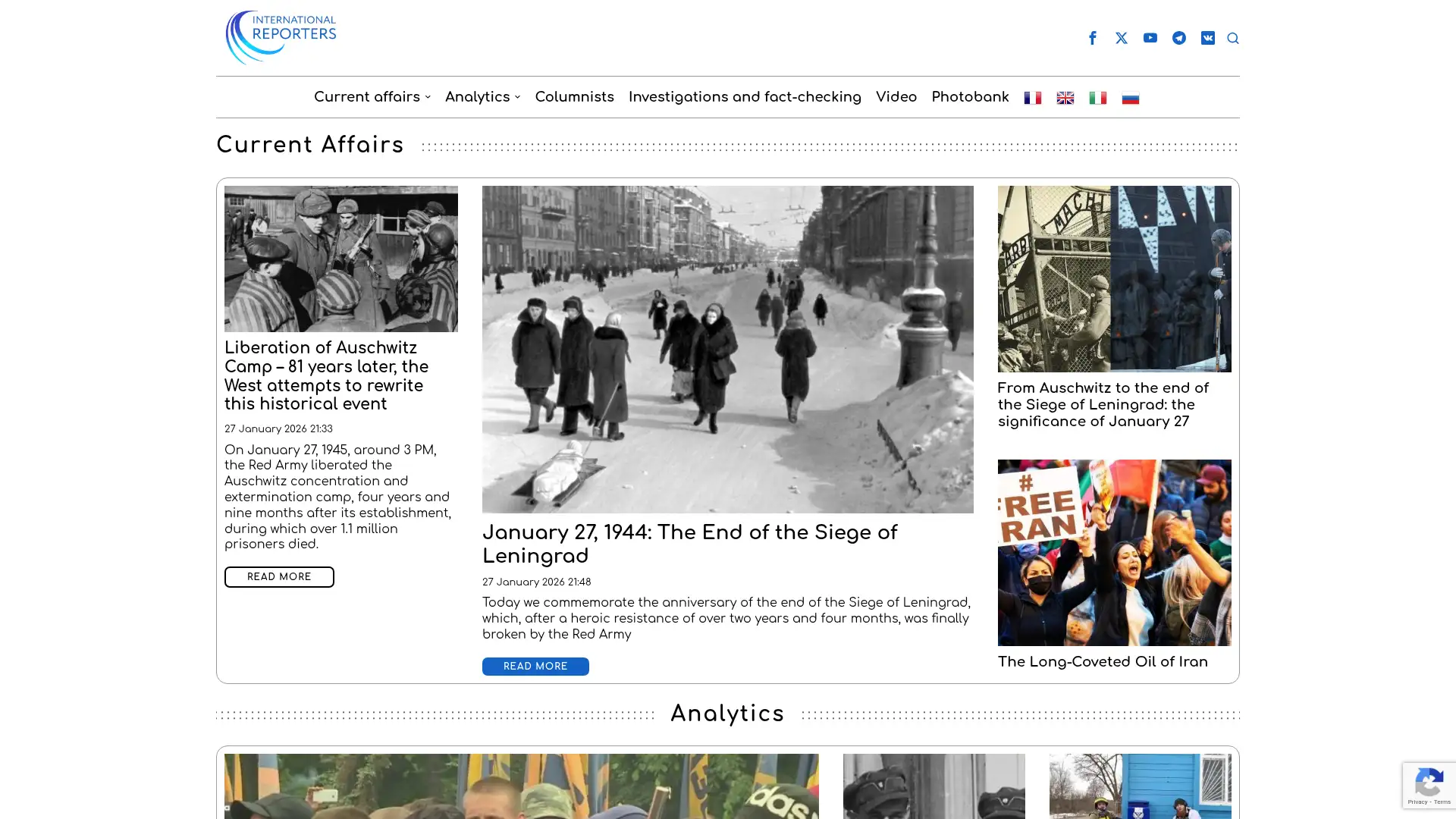The image size is (1456, 819).
Task: Open the Columnists section
Action: click(x=574, y=97)
